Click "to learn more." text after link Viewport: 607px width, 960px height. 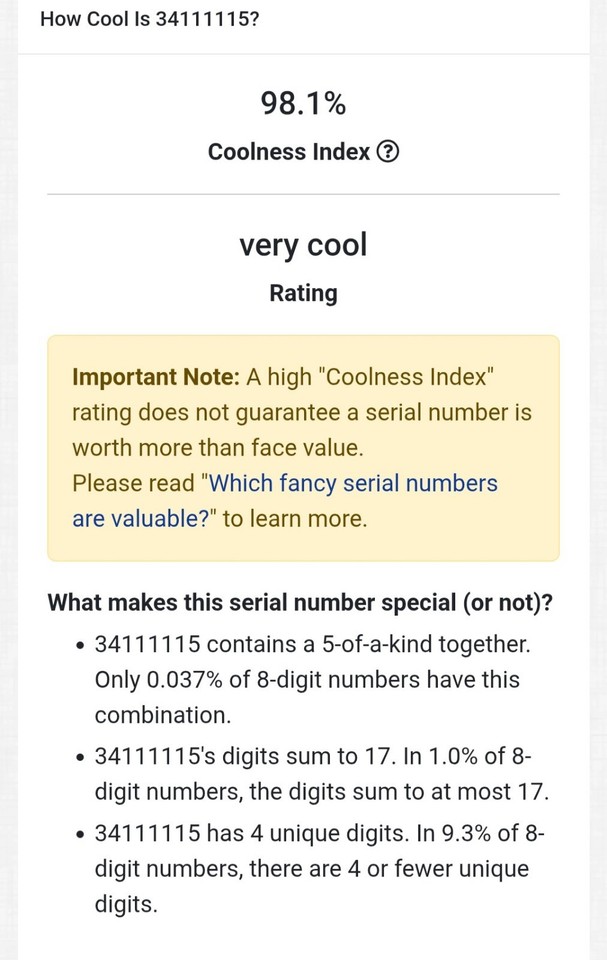pos(295,519)
